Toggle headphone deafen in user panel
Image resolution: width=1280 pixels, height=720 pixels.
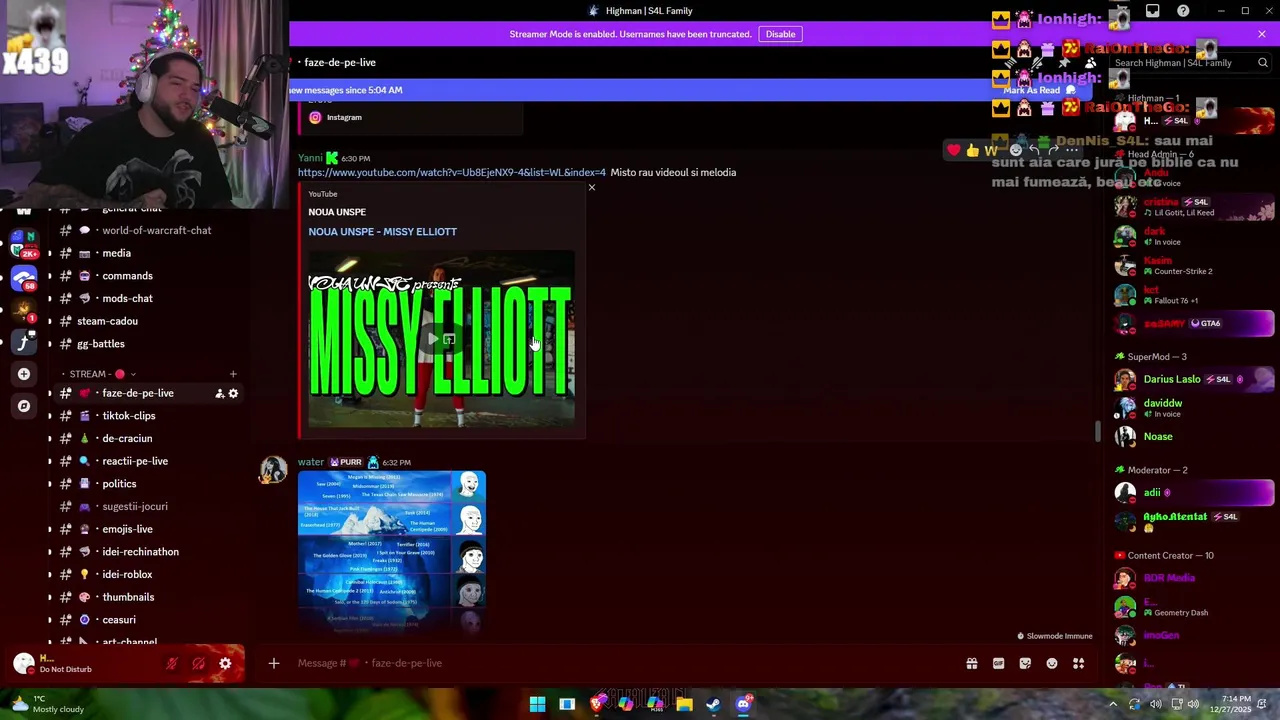point(198,663)
